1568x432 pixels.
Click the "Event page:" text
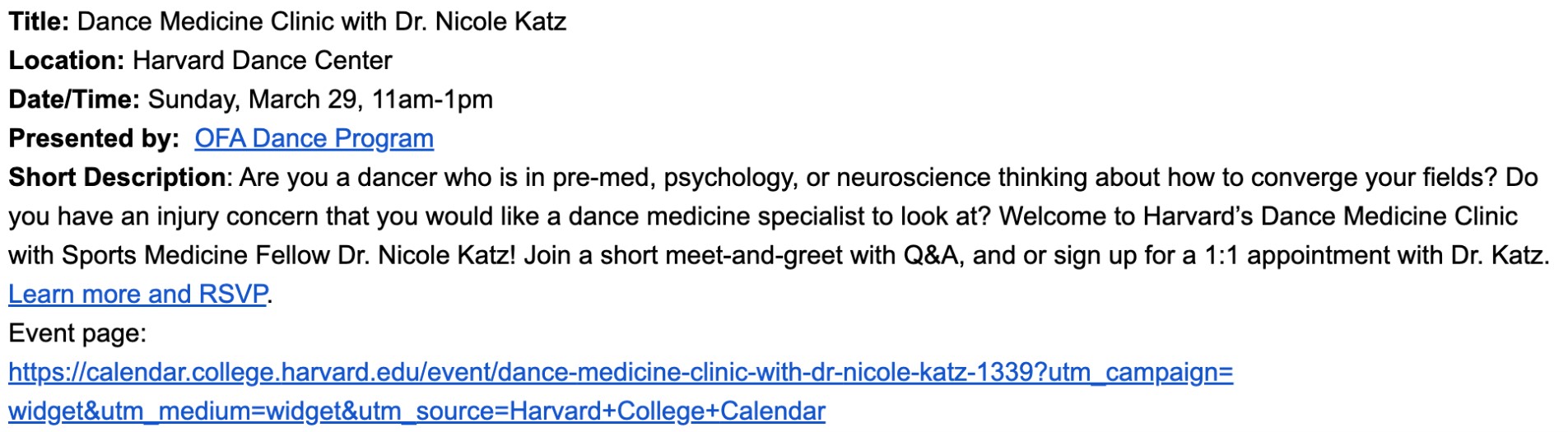(77, 333)
